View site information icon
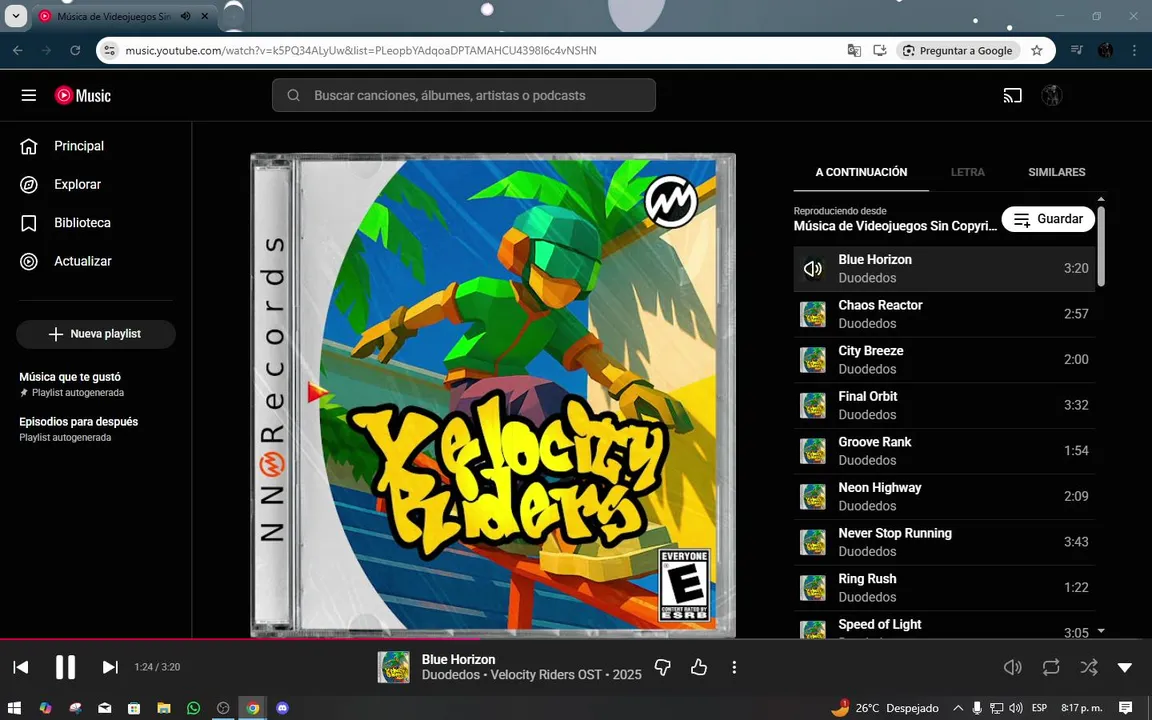The width and height of the screenshot is (1152, 720). point(110,51)
